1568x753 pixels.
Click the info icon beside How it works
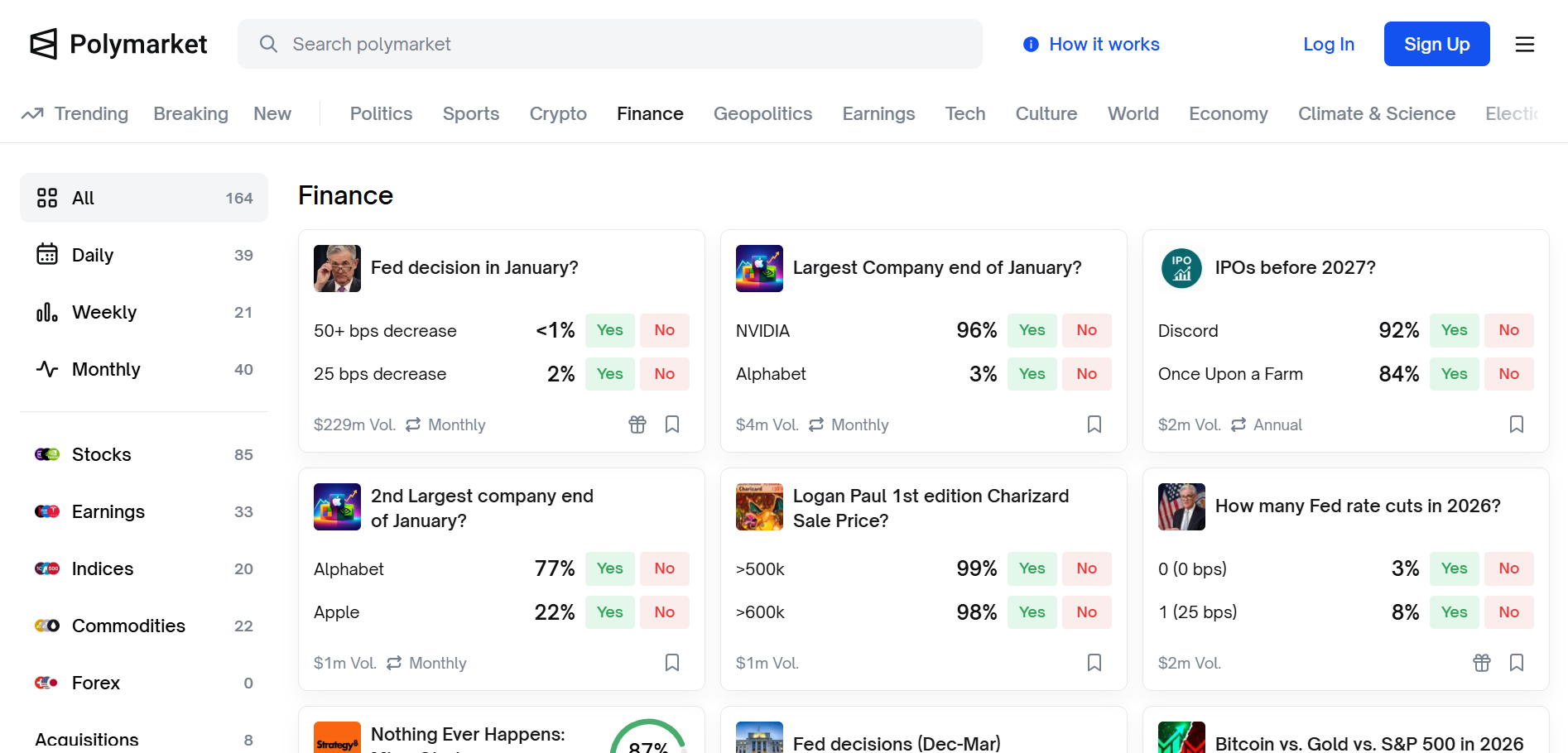pos(1031,44)
